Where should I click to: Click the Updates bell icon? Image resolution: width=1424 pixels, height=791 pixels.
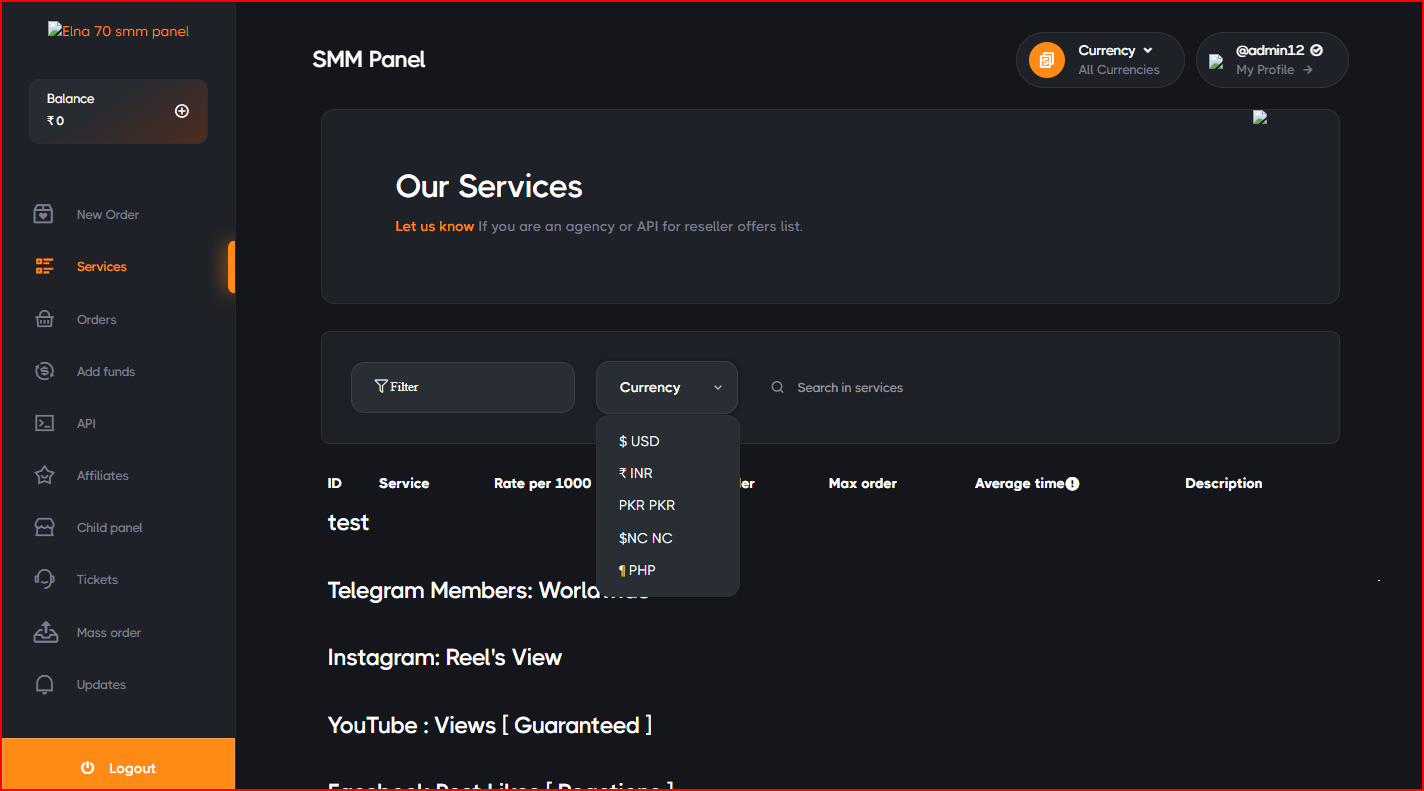(x=44, y=684)
